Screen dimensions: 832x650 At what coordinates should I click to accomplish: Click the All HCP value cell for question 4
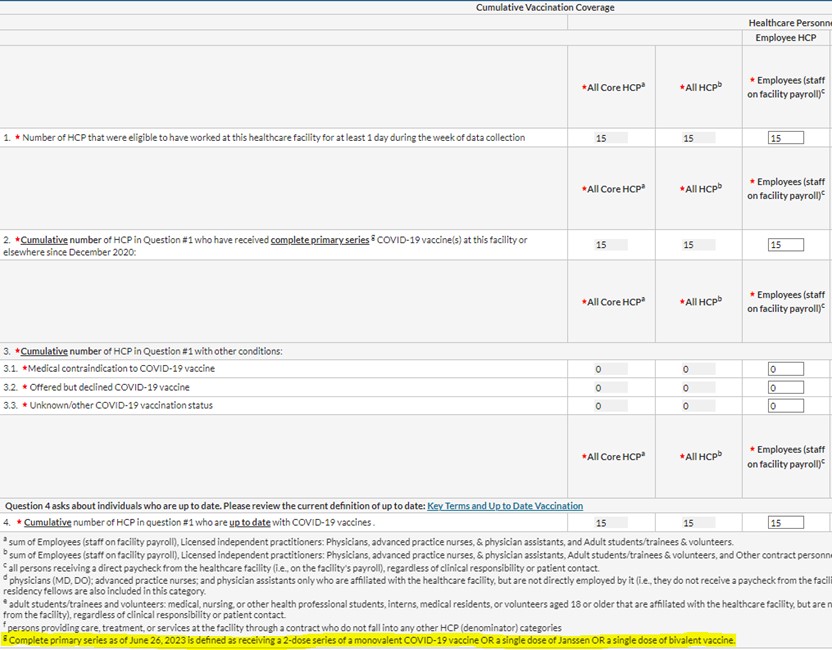point(696,521)
